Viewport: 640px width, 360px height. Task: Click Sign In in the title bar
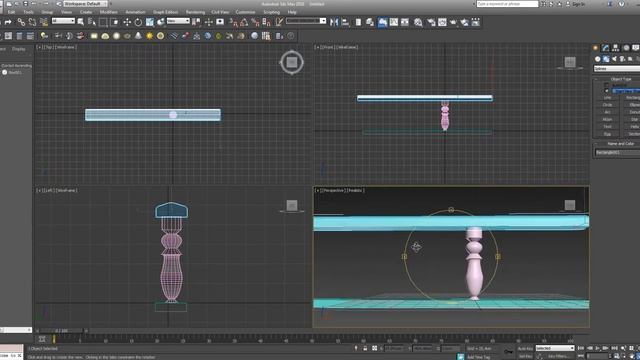(579, 4)
